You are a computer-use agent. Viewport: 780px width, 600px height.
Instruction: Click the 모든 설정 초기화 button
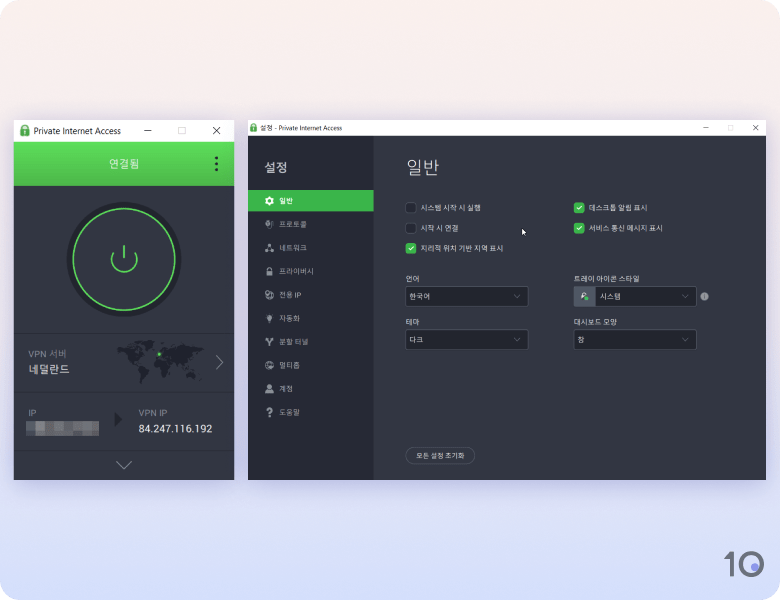click(440, 456)
